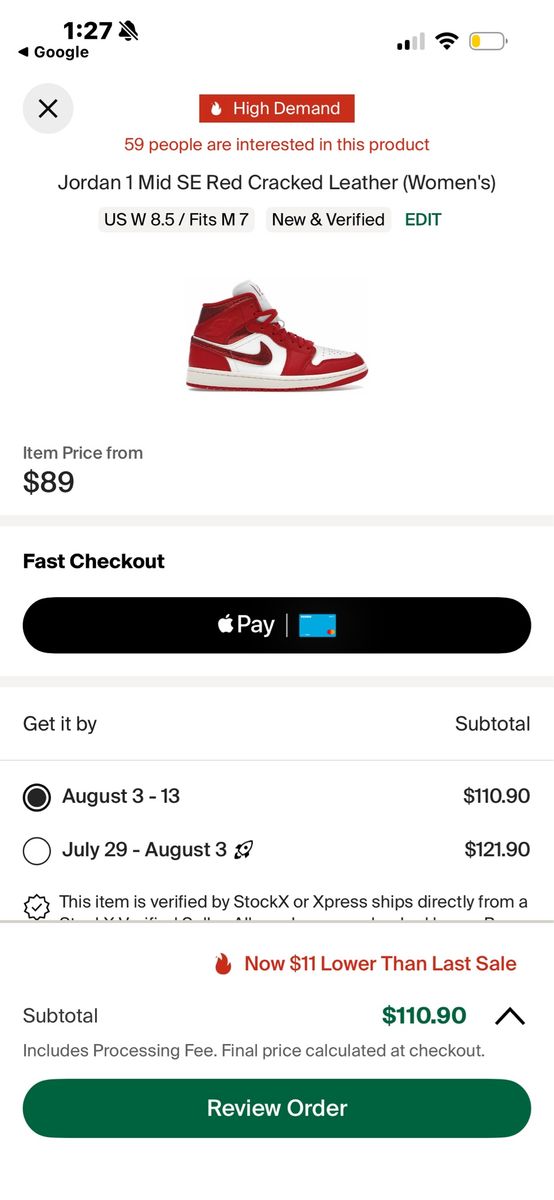Open the New & Verified condition chip
The image size is (554, 1200).
click(x=328, y=220)
